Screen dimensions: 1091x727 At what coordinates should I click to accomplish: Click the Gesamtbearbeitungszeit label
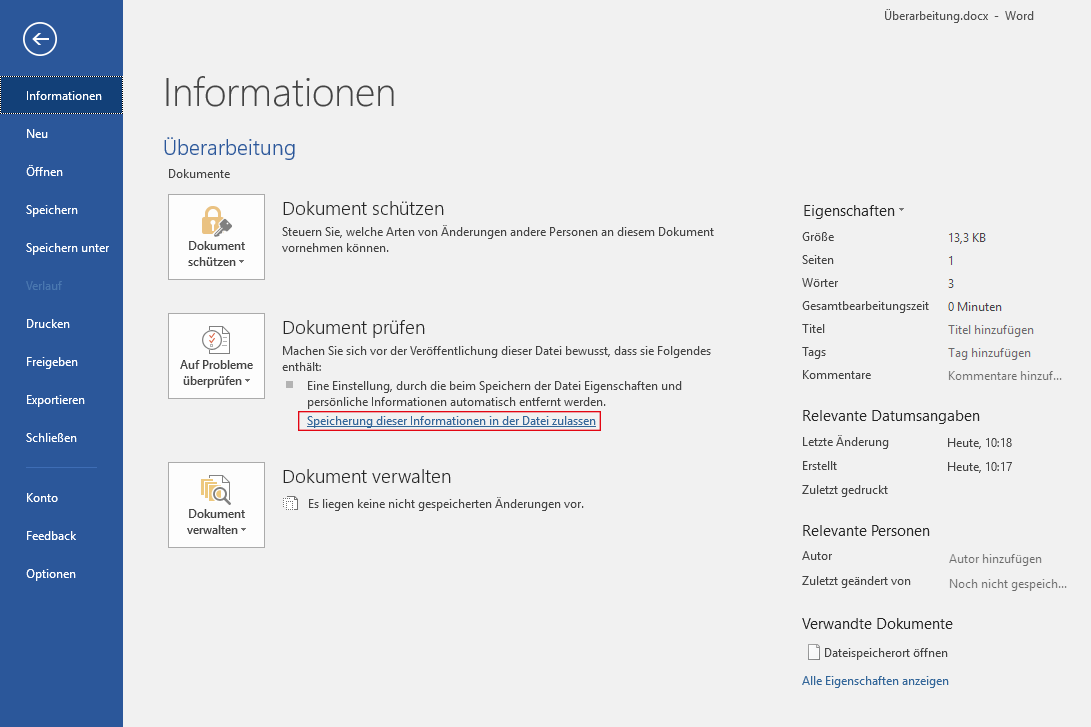tap(865, 306)
